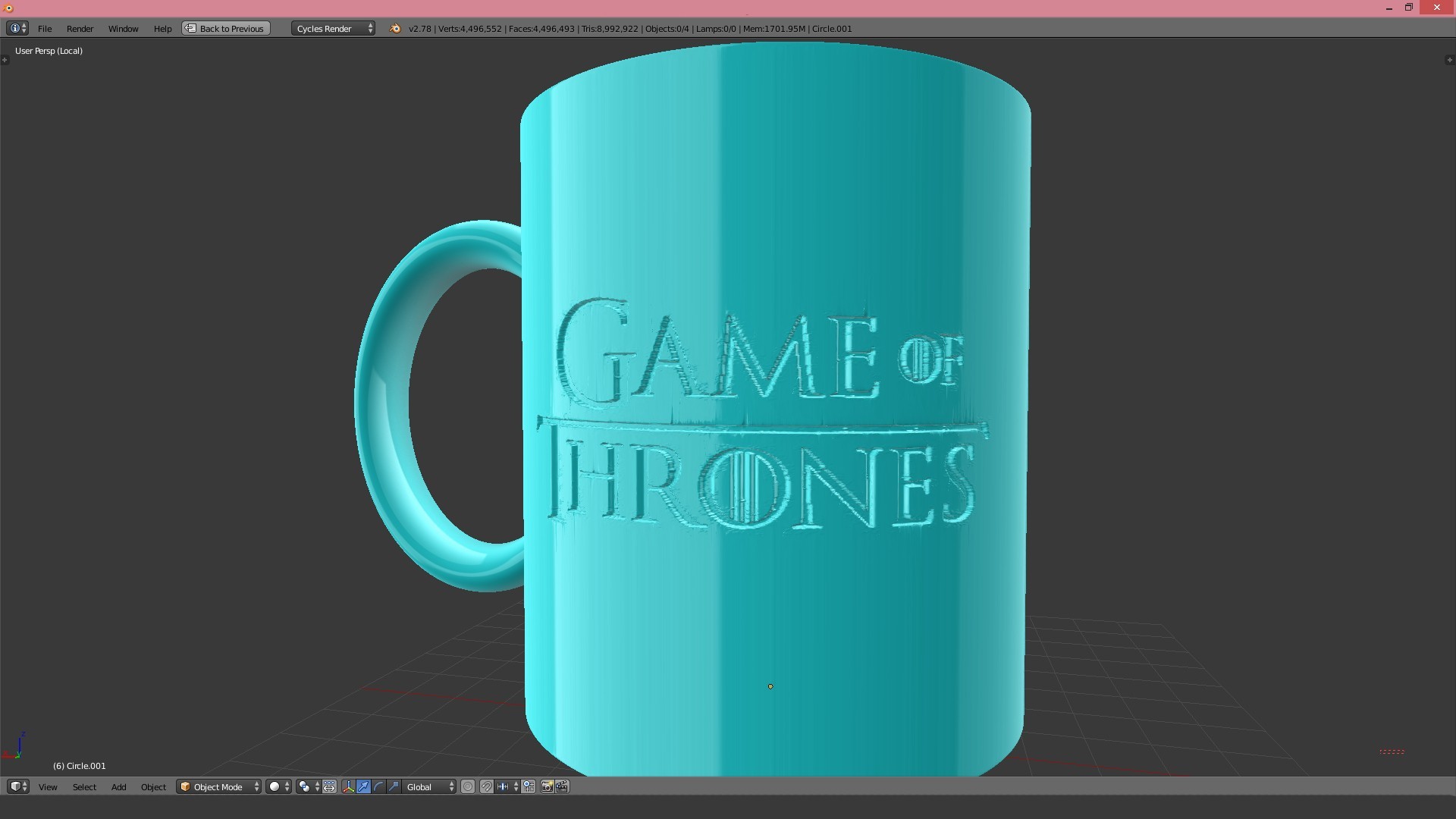This screenshot has height=819, width=1456.
Task: Click the (6) Circle.001 object label
Action: click(x=80, y=766)
